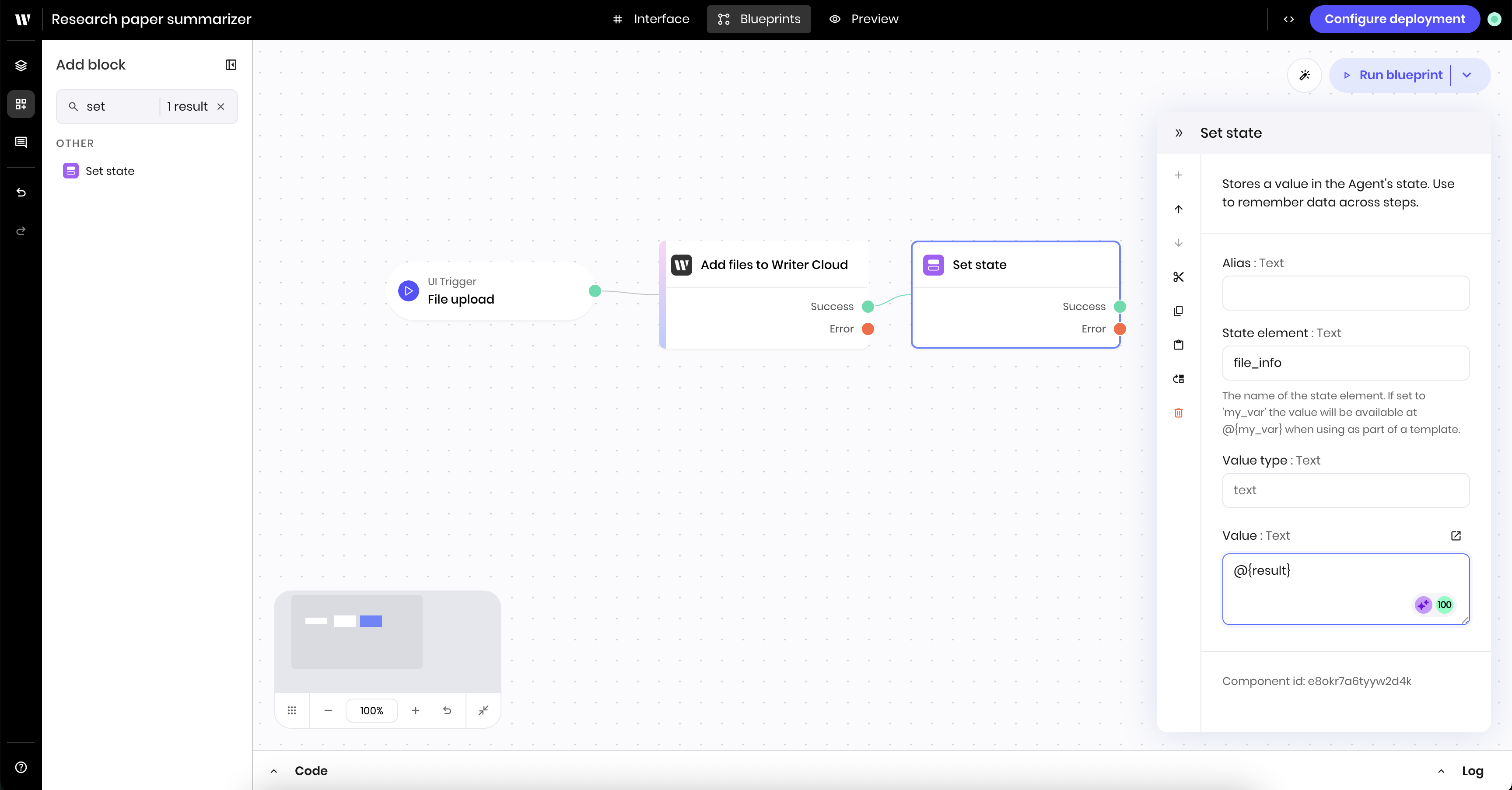The height and width of the screenshot is (790, 1512).
Task: Collapse the Set state settings panel
Action: click(1179, 133)
